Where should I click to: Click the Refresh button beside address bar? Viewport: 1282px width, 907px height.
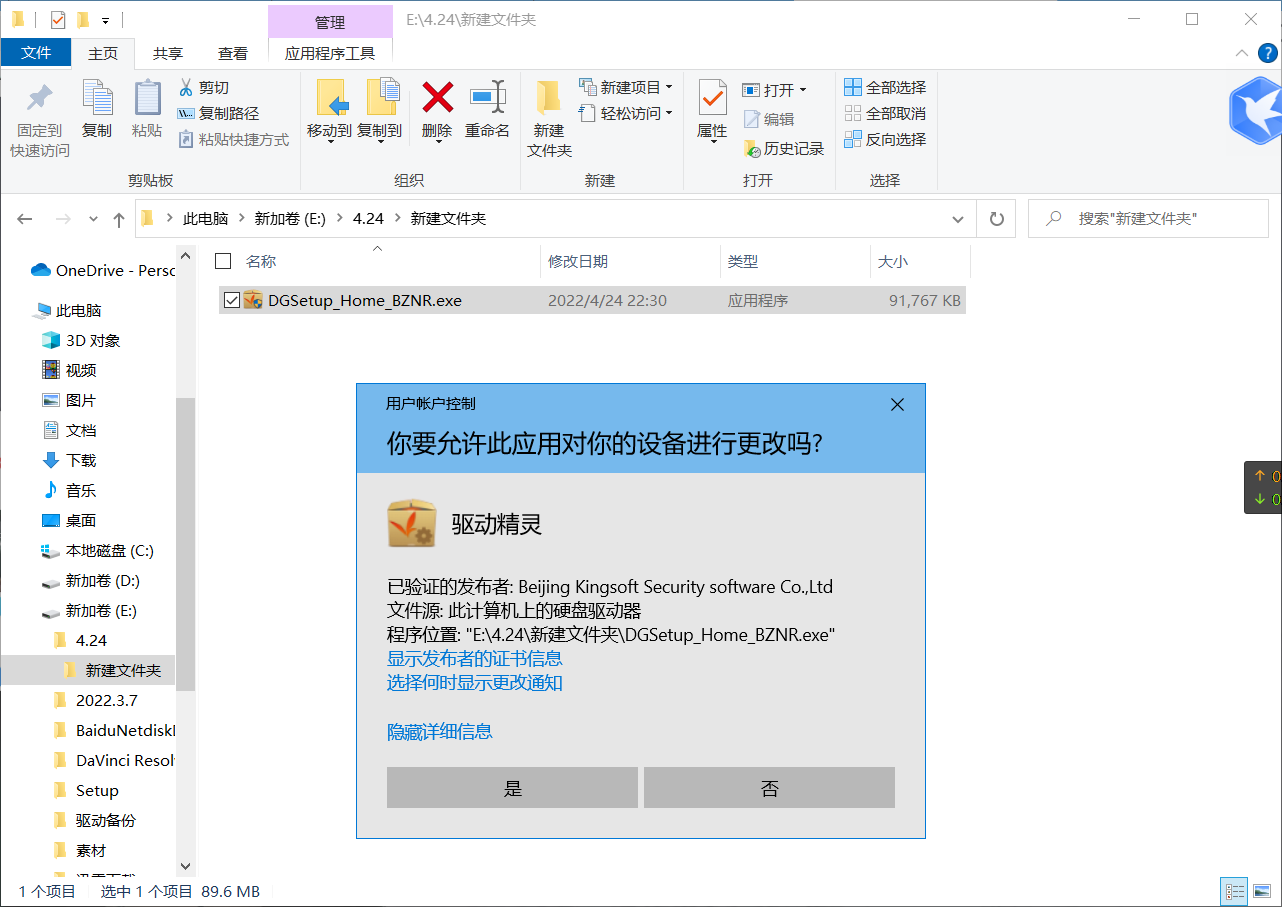point(996,219)
